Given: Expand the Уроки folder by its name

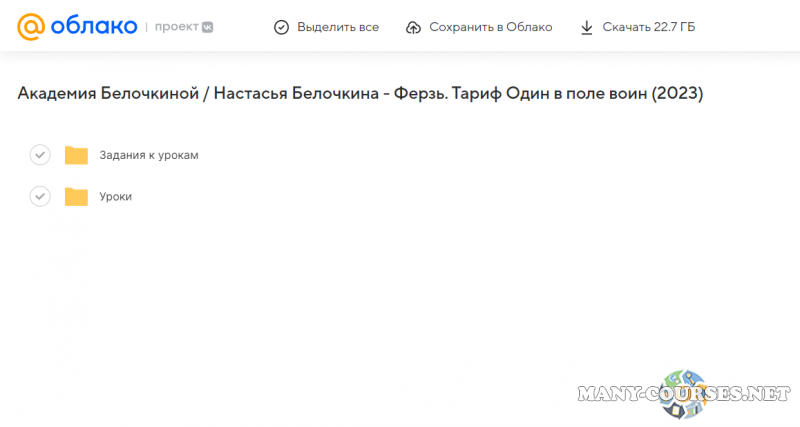Looking at the screenshot, I should pos(116,197).
